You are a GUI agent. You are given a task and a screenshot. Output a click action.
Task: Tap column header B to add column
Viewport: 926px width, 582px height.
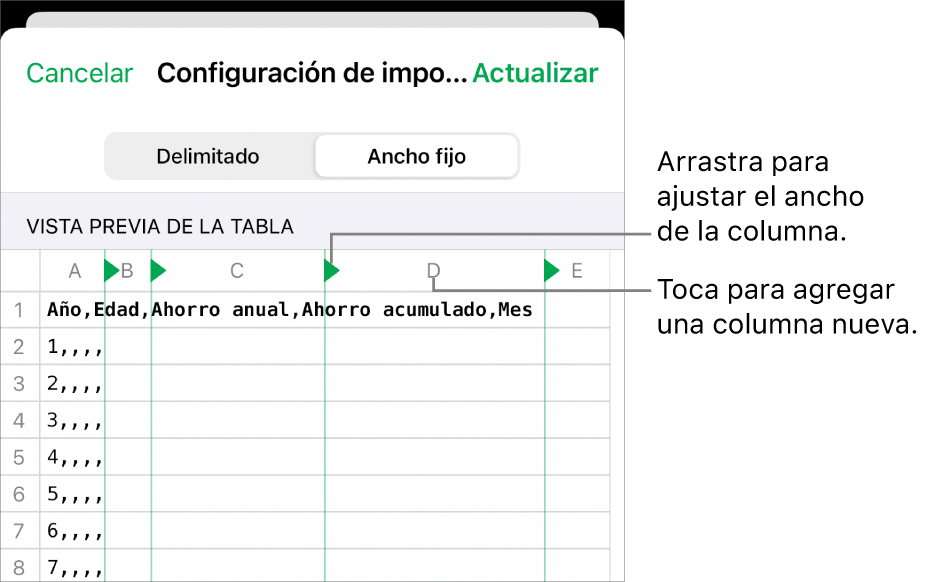128,270
